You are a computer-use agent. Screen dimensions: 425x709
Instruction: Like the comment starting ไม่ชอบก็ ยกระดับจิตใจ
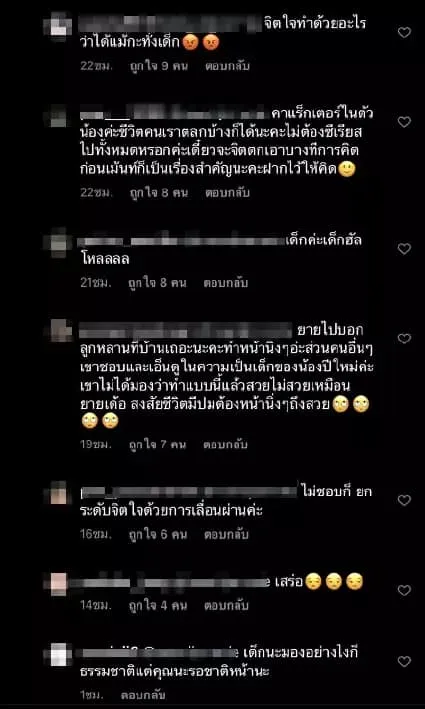(x=404, y=500)
